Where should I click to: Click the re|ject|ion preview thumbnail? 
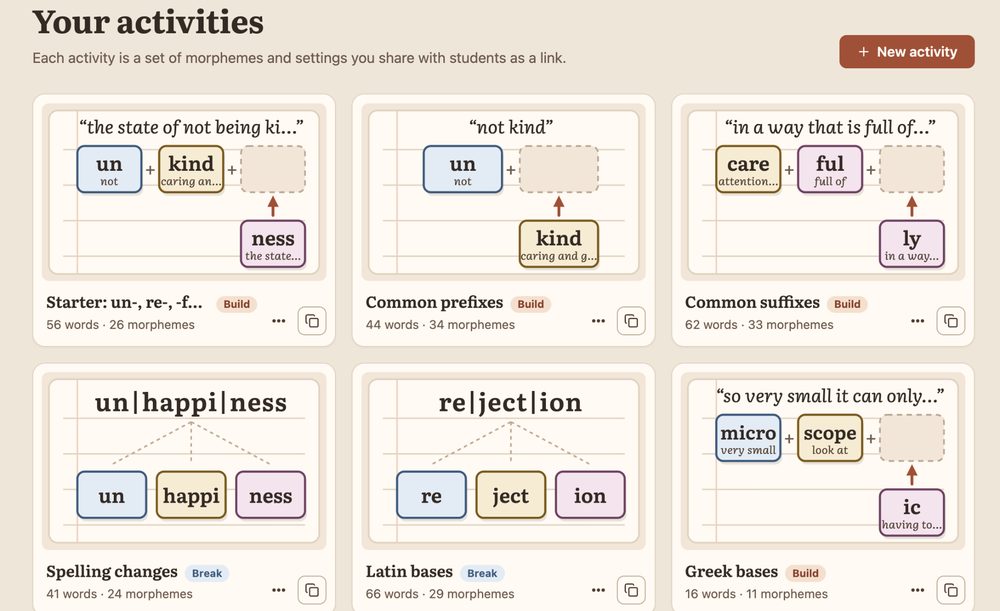coord(504,461)
